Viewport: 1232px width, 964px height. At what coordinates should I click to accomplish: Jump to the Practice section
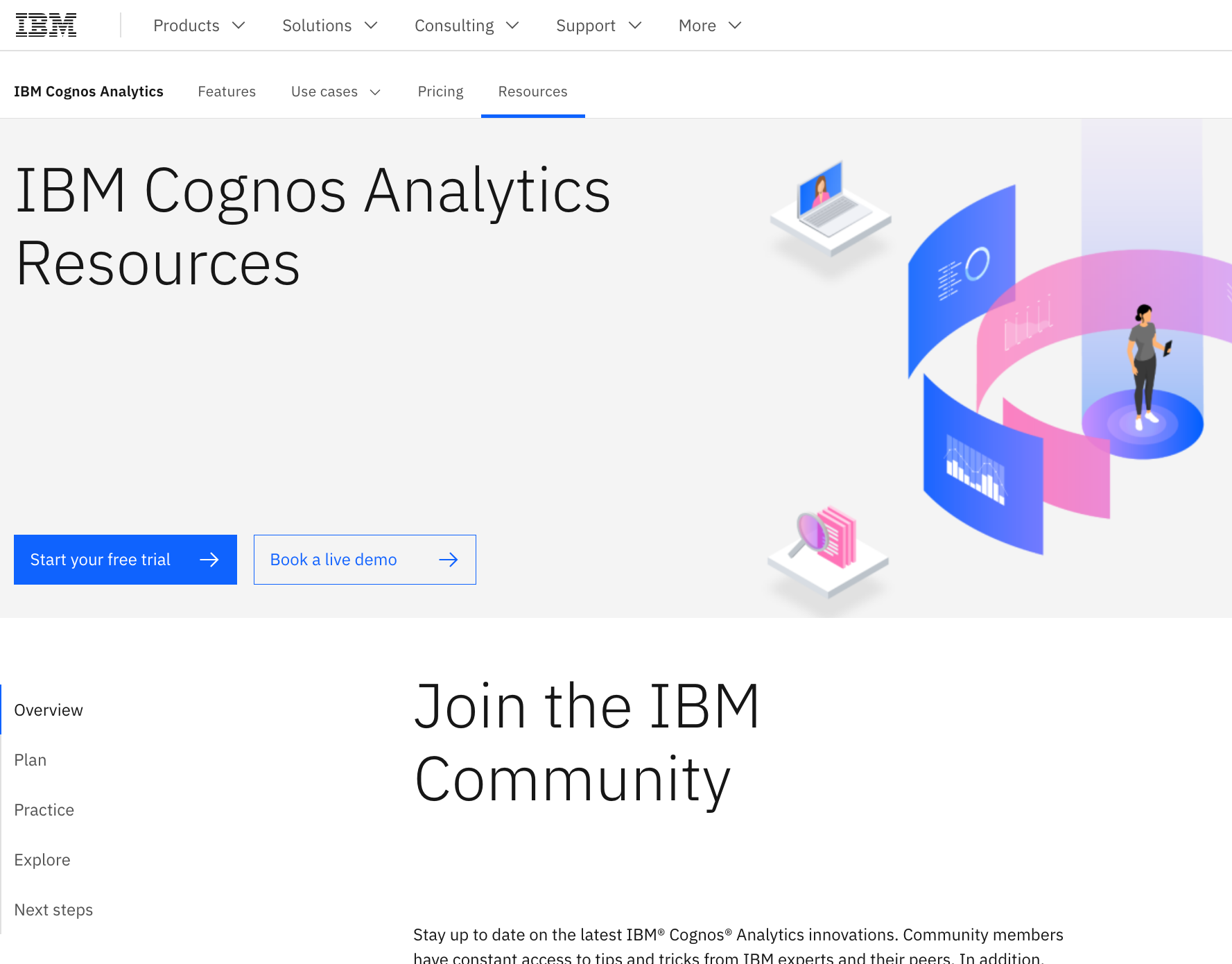click(x=44, y=810)
